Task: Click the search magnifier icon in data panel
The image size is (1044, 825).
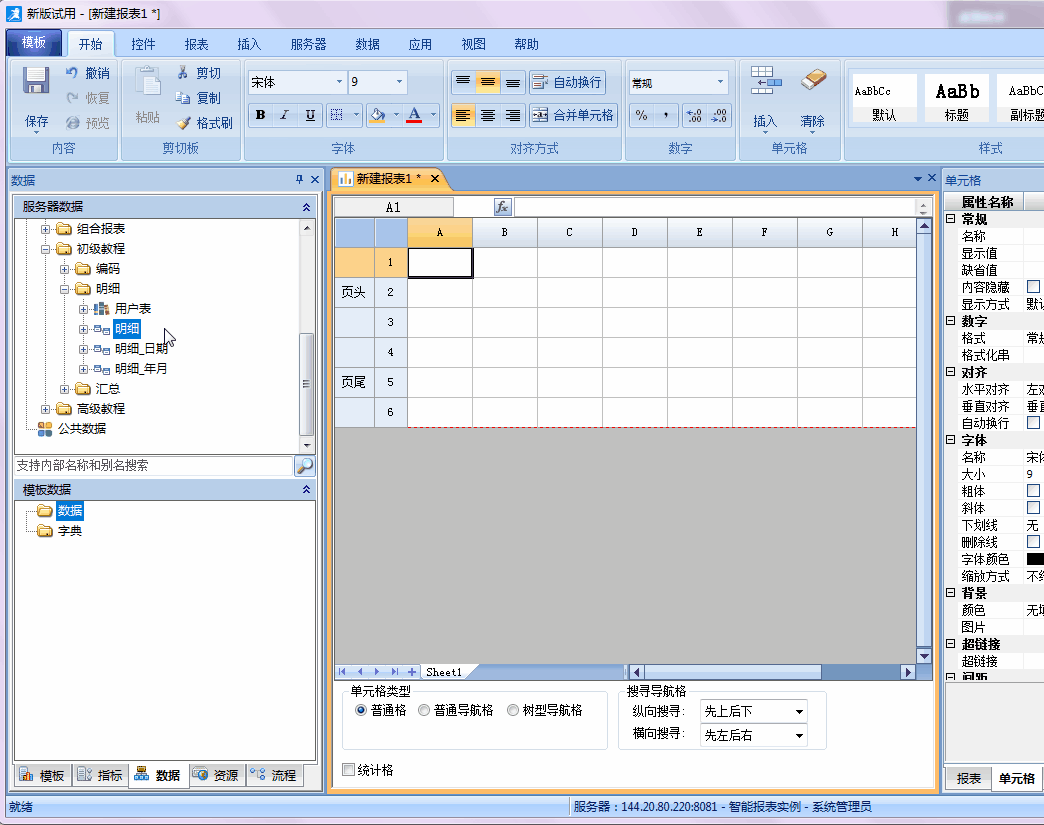Action: pos(304,466)
